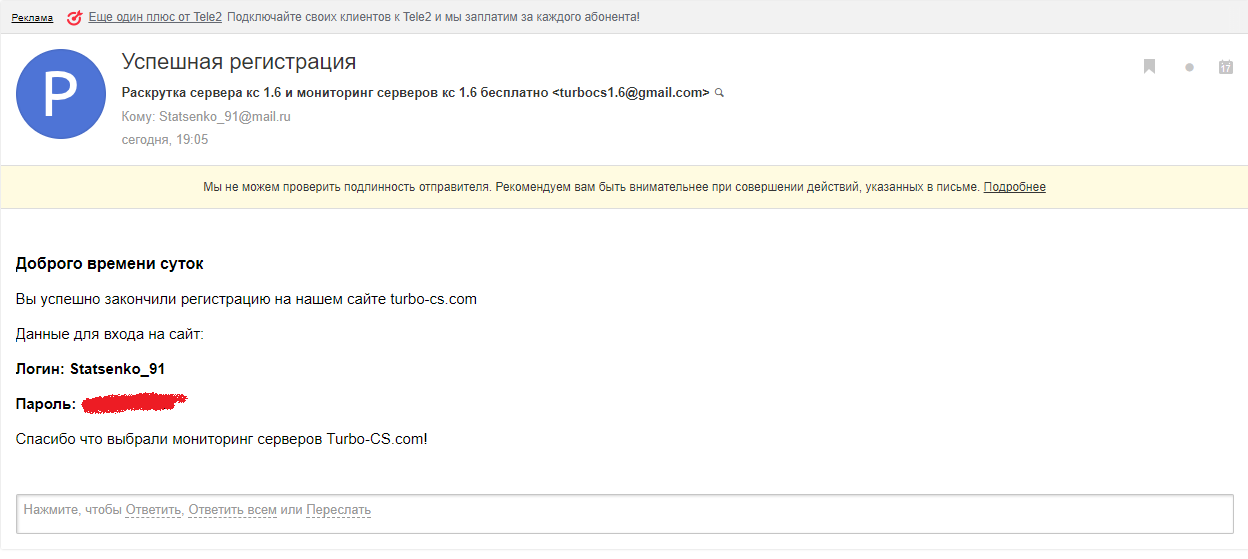Choose Ответить всем to reply all
The width and height of the screenshot is (1248, 559).
(232, 510)
